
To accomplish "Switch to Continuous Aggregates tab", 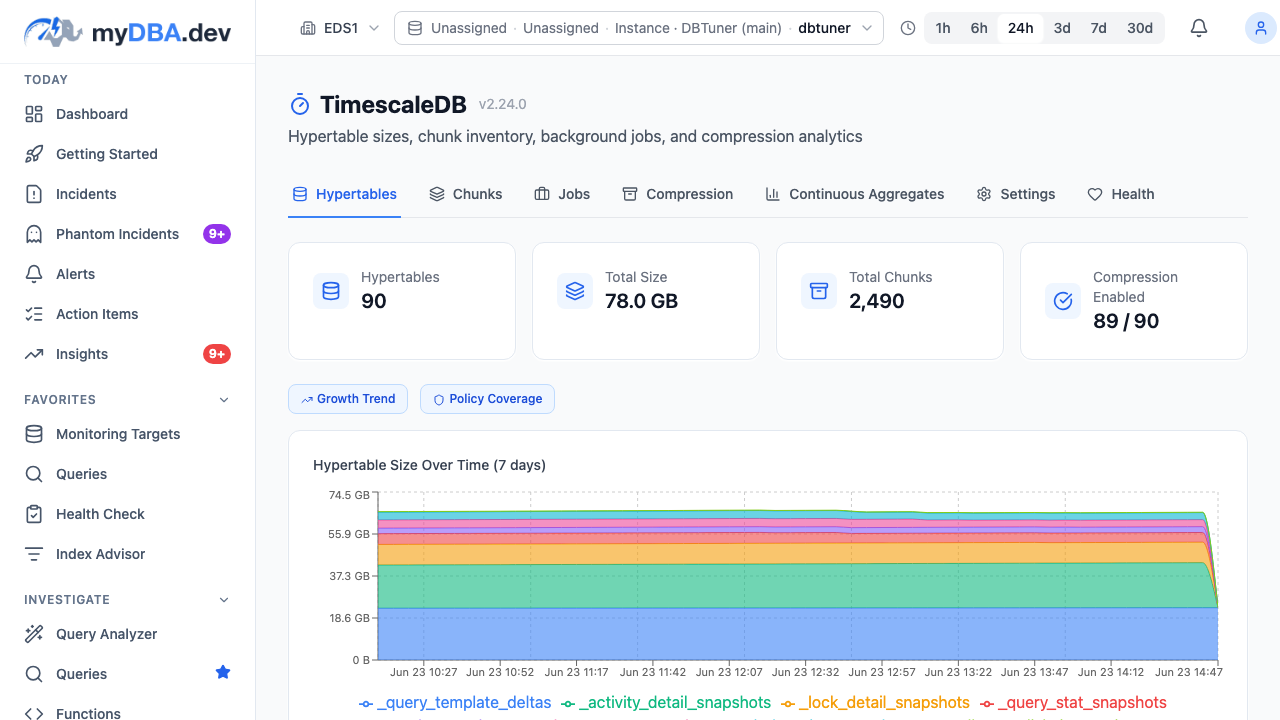I will [x=855, y=194].
